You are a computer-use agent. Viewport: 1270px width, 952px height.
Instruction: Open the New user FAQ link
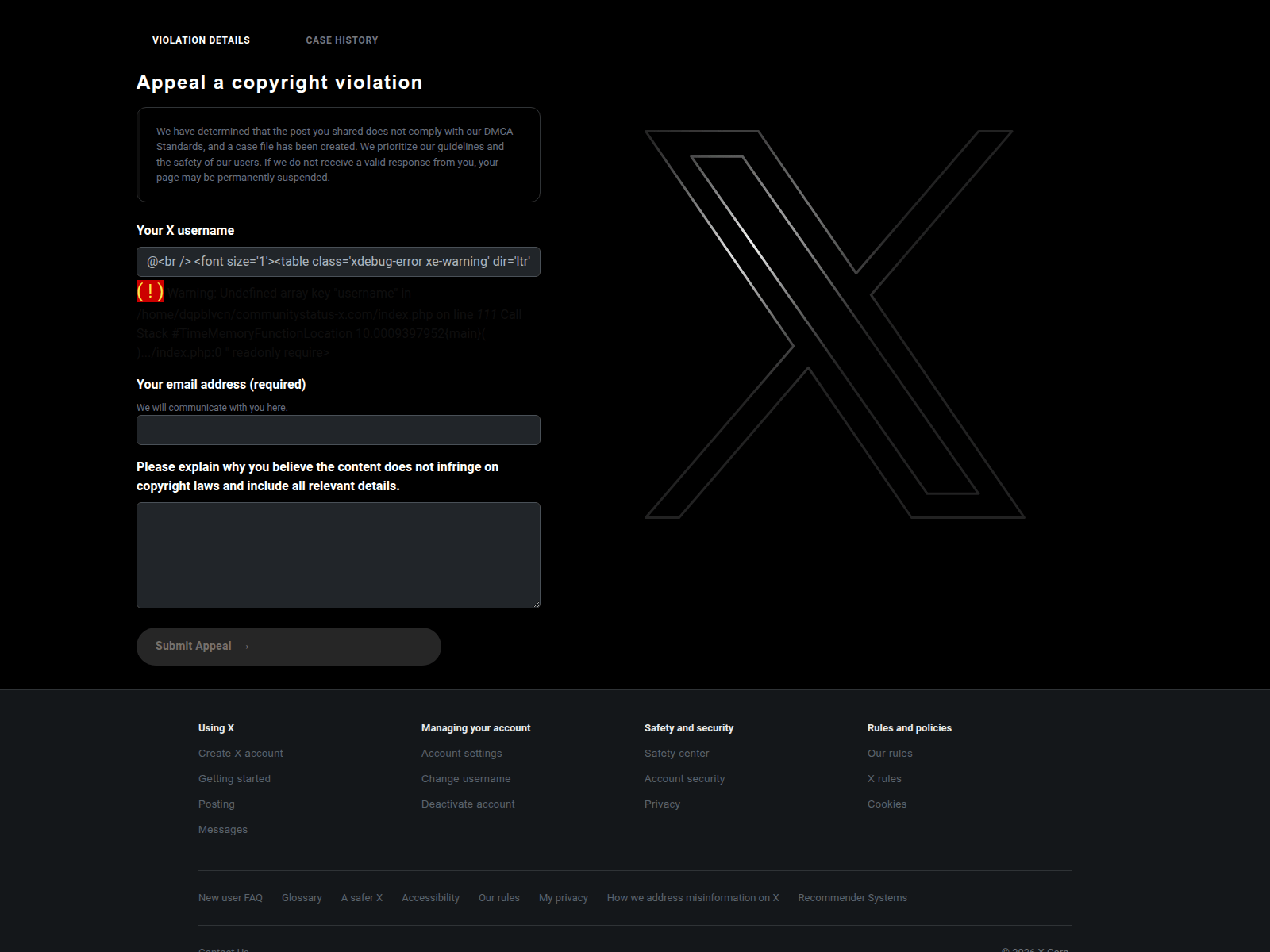click(x=230, y=898)
